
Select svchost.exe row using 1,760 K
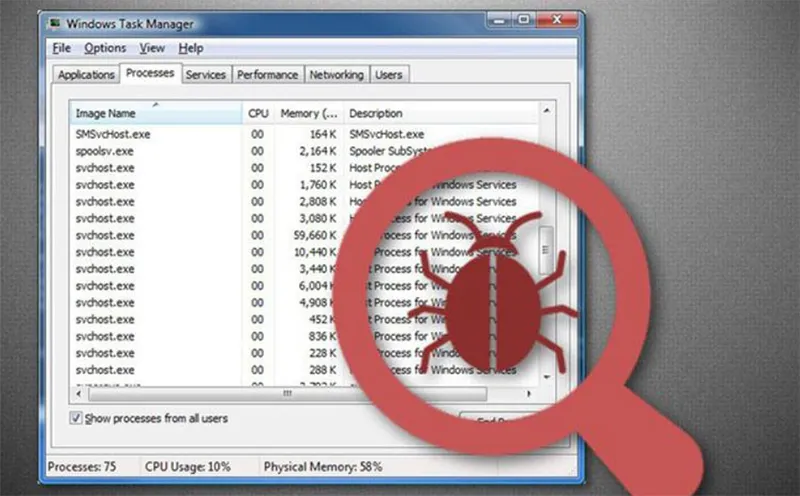(304, 185)
